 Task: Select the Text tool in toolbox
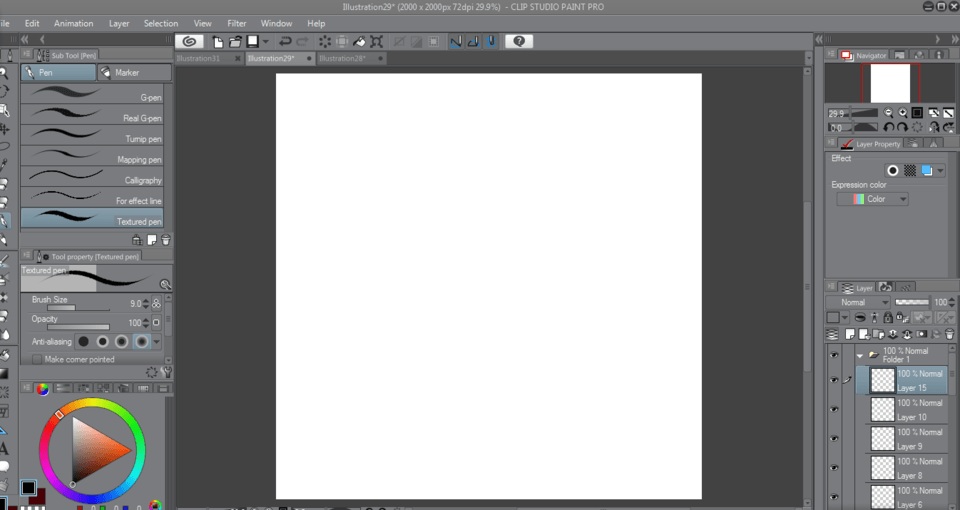click(x=4, y=449)
